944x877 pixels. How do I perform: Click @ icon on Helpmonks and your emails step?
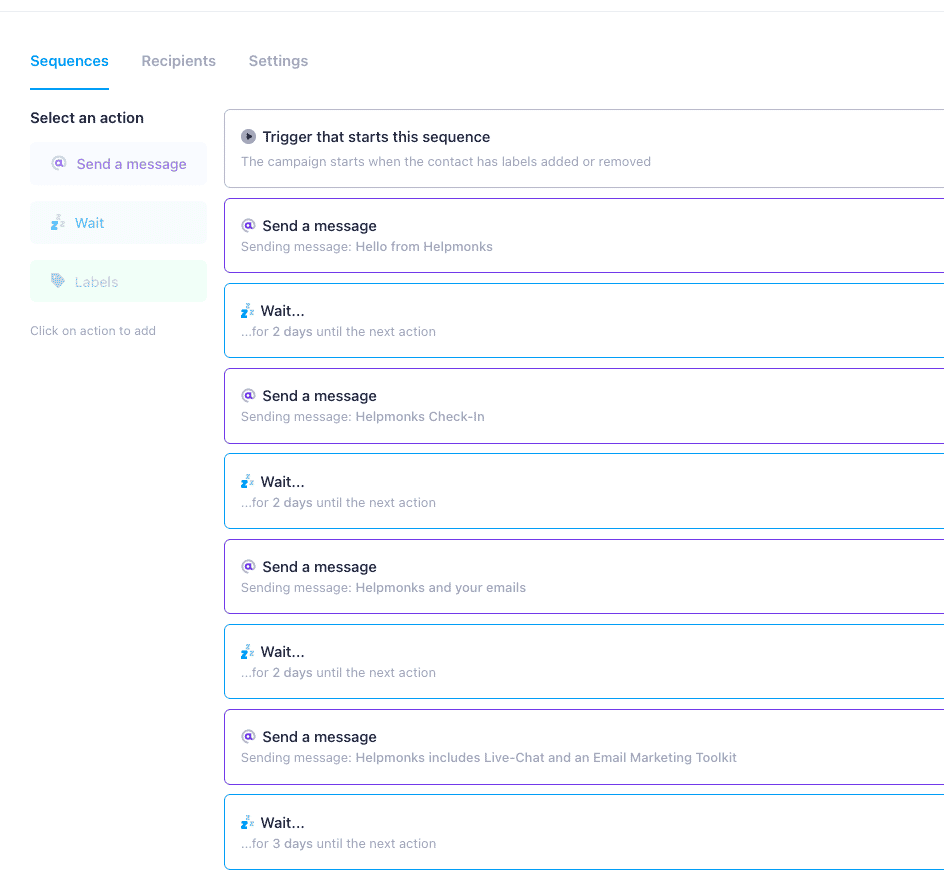coord(248,566)
